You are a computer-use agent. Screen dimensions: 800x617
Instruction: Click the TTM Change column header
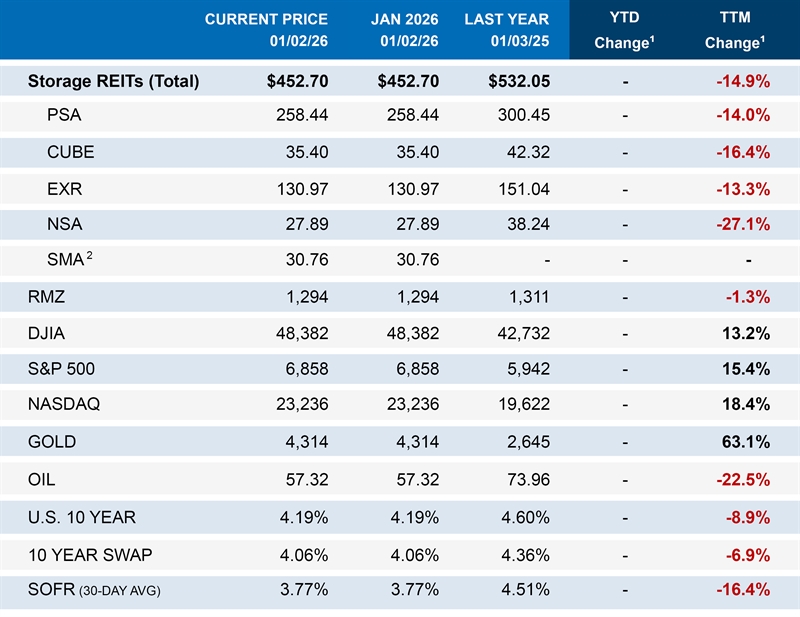[x=737, y=30]
